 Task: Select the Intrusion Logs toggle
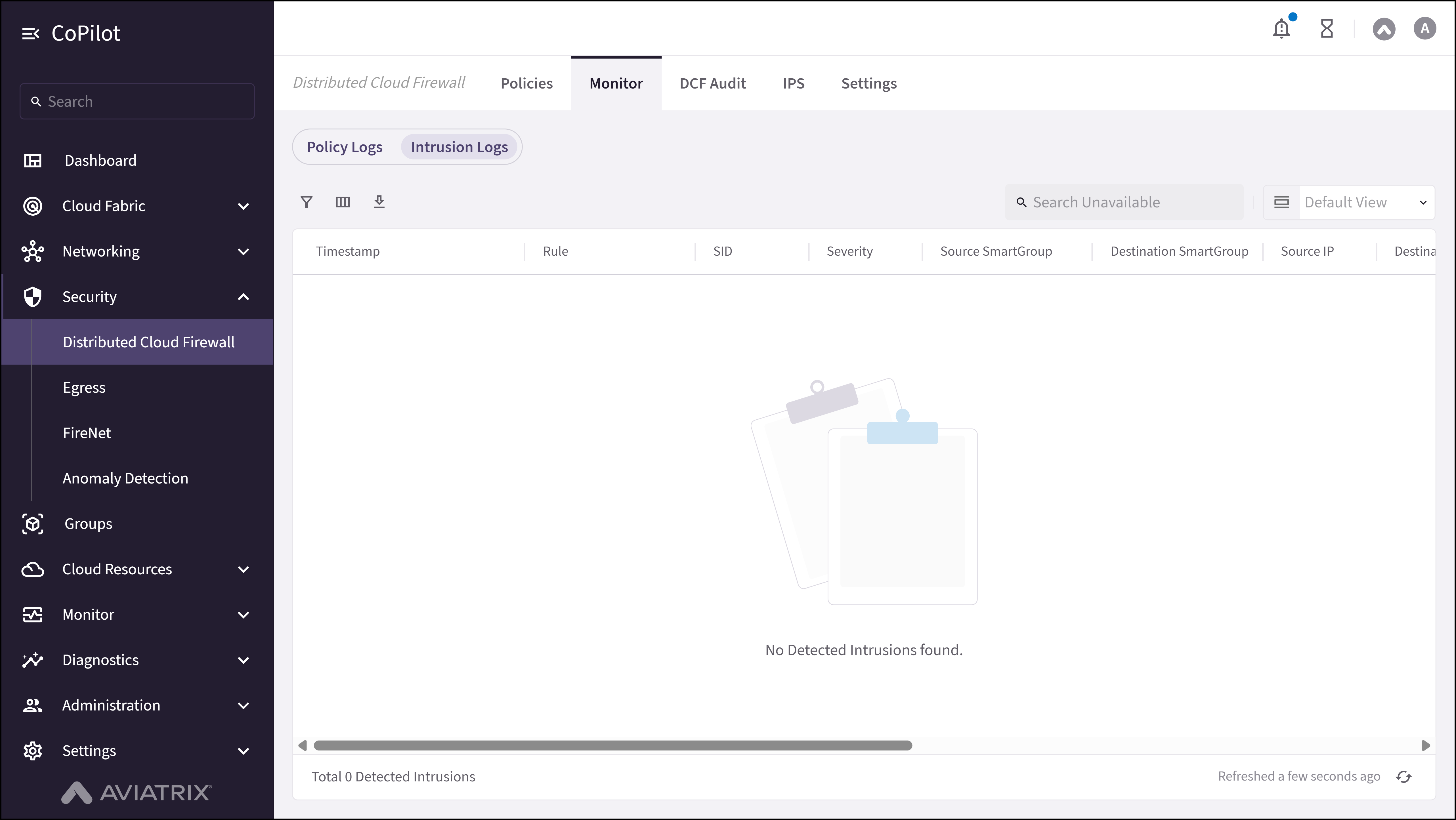coord(459,146)
